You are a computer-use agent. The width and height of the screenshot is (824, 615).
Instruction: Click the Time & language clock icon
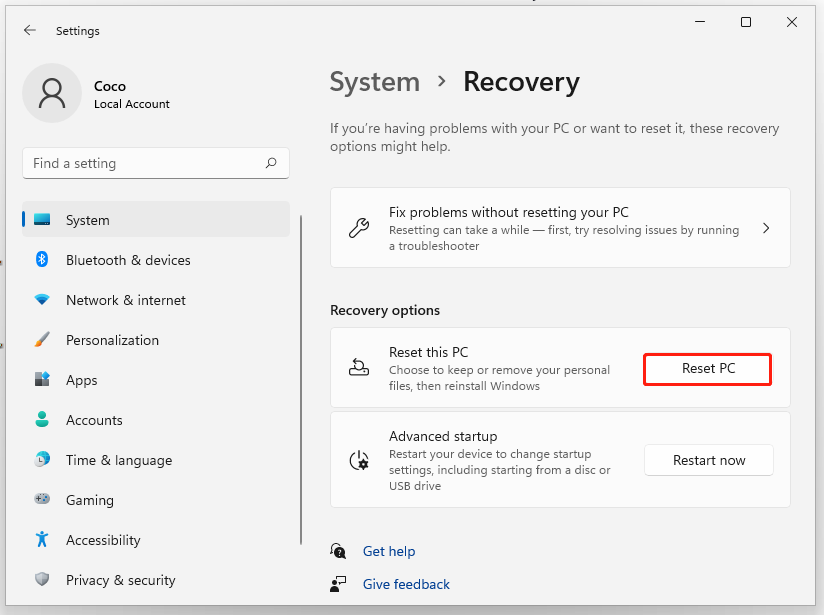(x=41, y=460)
